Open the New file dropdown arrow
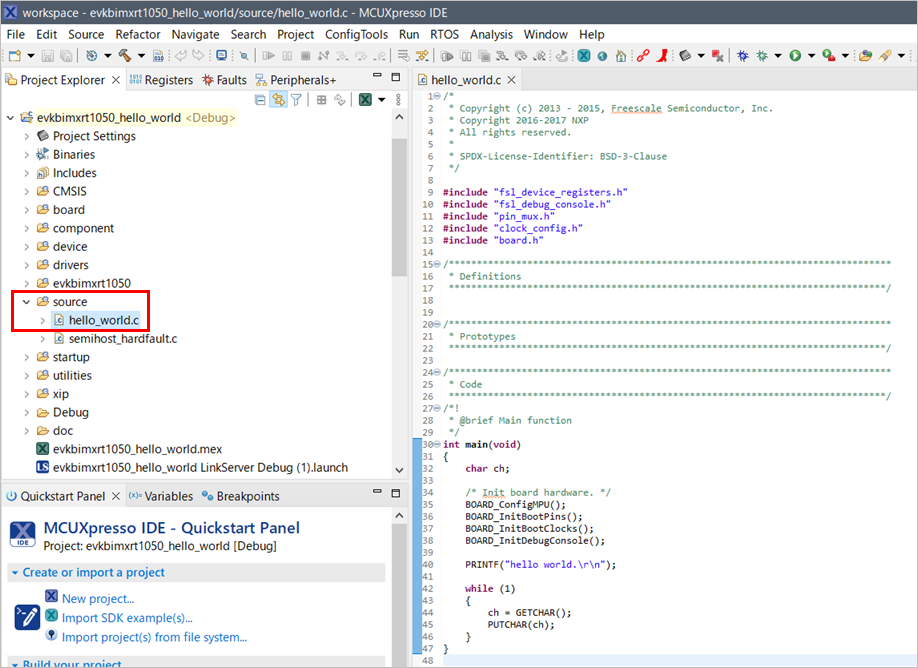 [x=31, y=56]
